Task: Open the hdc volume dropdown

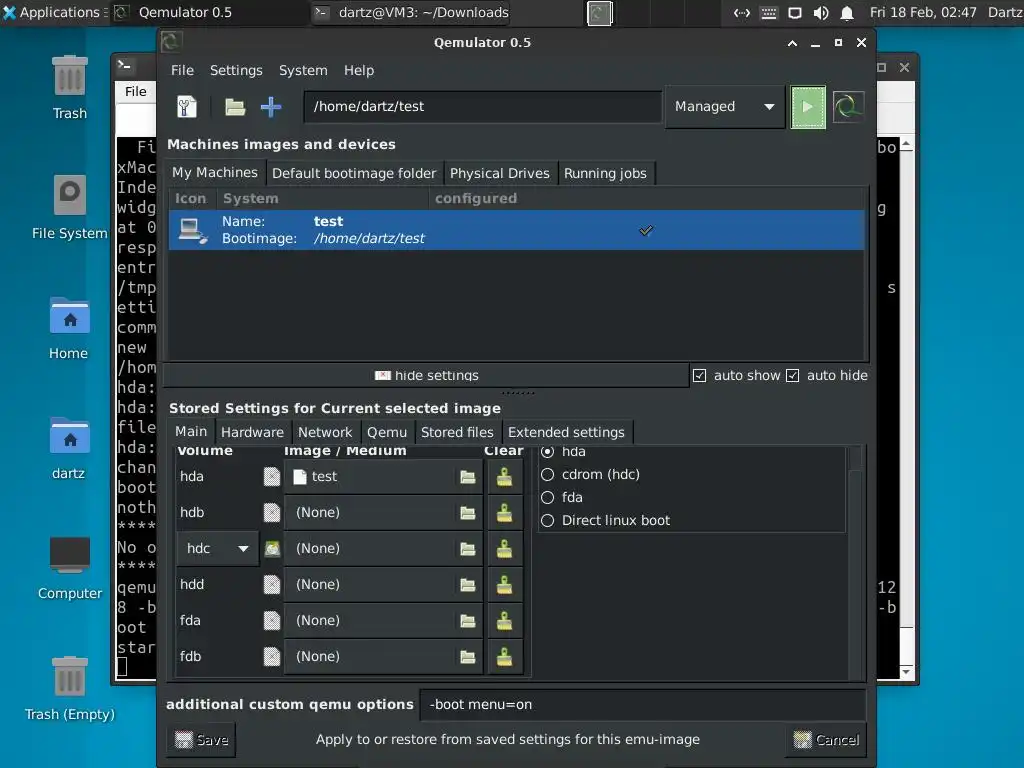Action: tap(217, 549)
